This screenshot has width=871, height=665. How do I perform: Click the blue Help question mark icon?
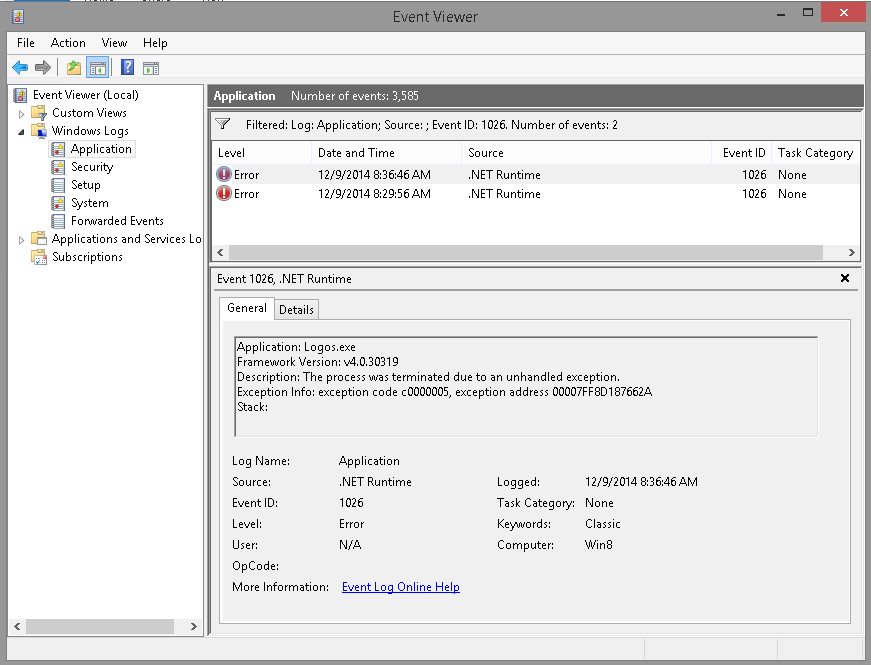click(127, 68)
